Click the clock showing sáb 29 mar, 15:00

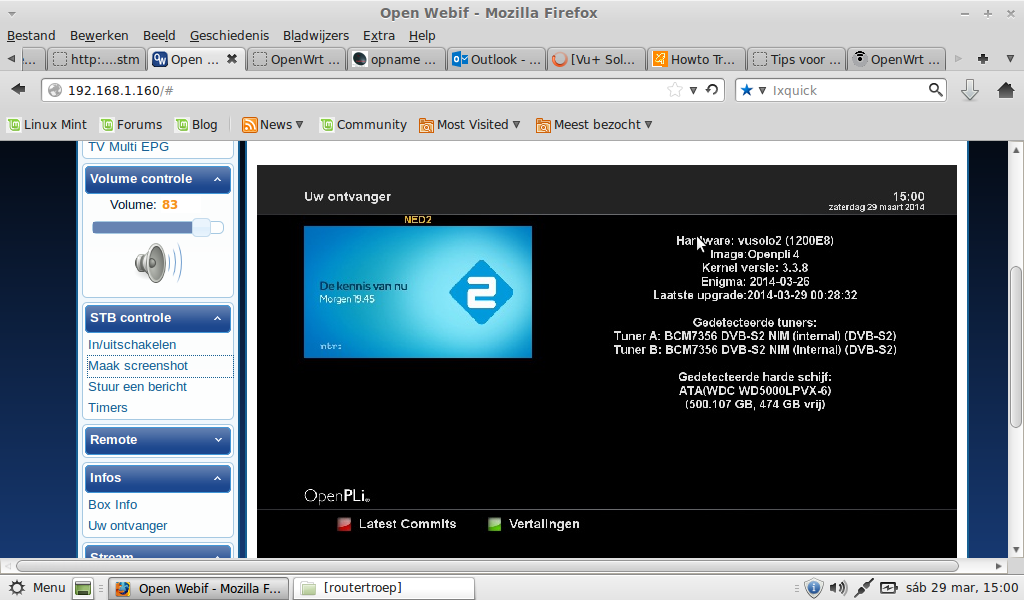(961, 588)
